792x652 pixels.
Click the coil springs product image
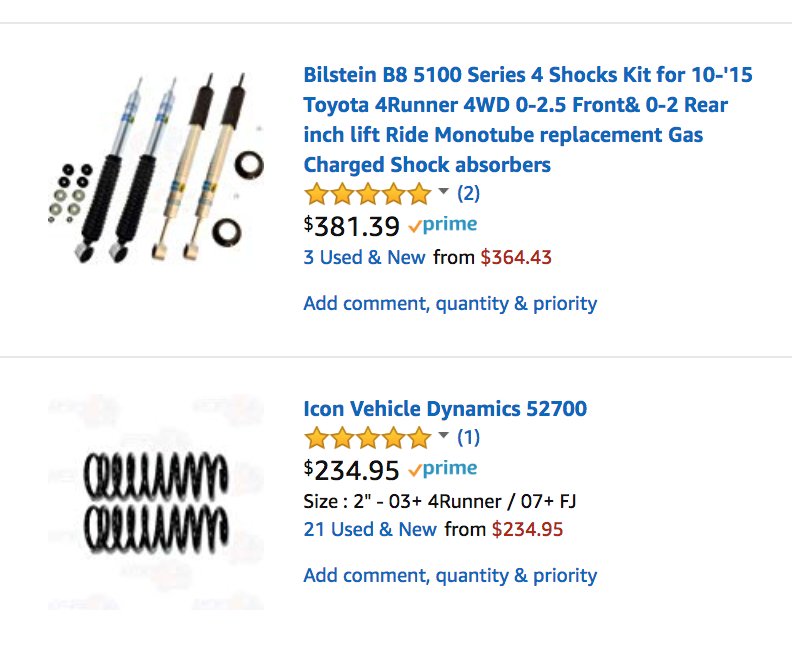tap(156, 503)
